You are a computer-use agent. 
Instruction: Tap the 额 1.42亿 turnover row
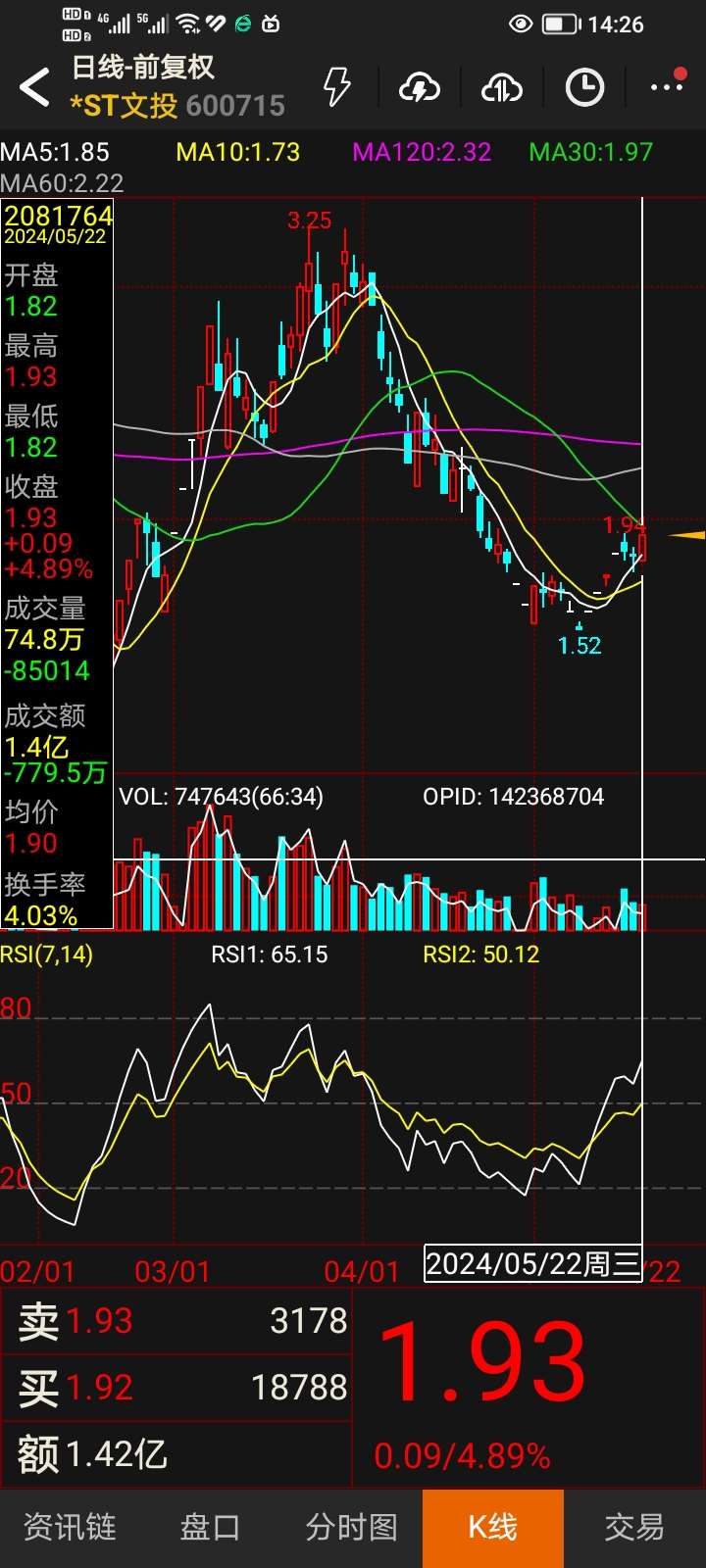(176, 1454)
